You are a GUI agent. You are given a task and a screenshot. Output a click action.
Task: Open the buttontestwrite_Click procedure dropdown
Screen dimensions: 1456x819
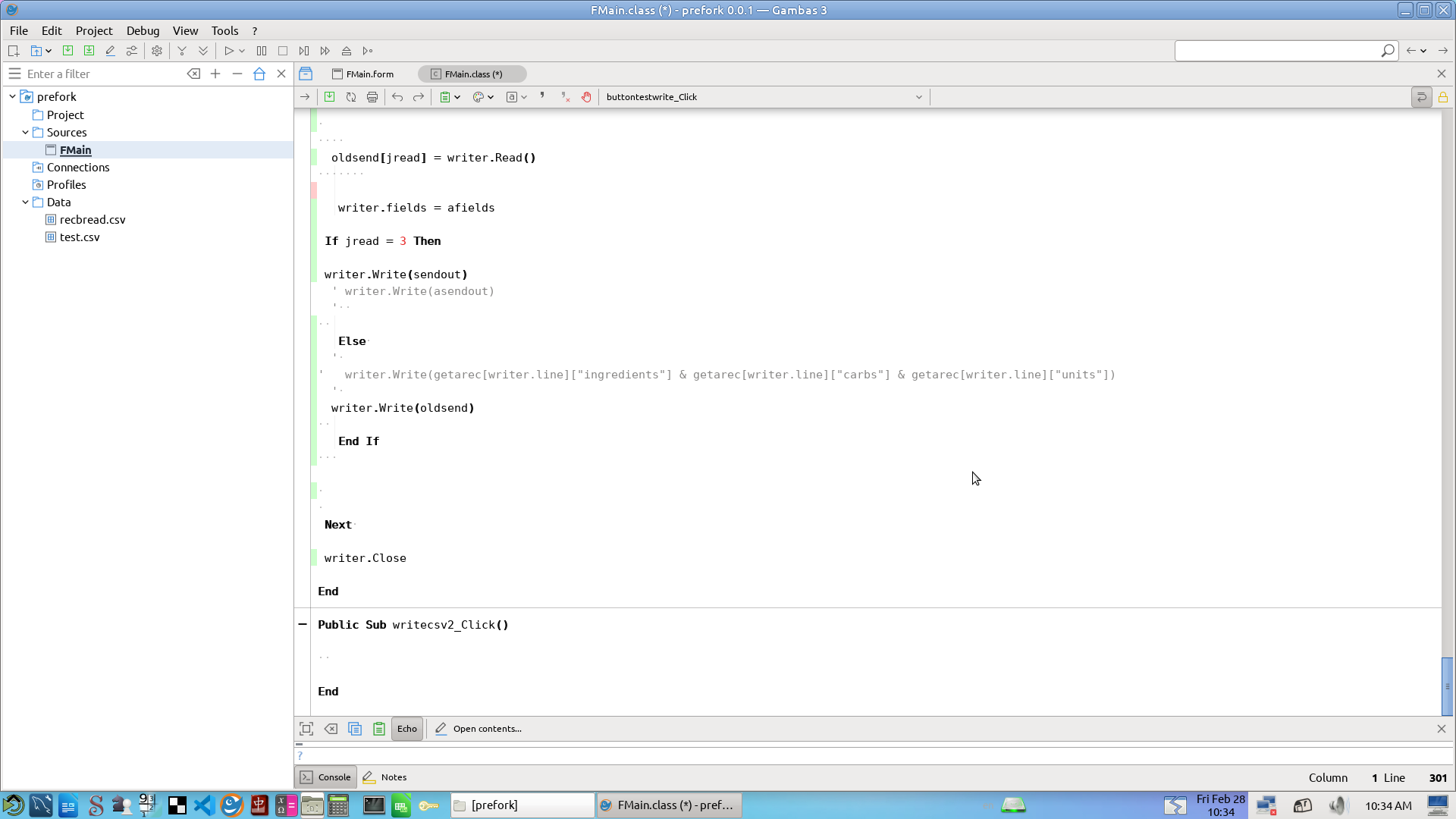click(x=918, y=97)
